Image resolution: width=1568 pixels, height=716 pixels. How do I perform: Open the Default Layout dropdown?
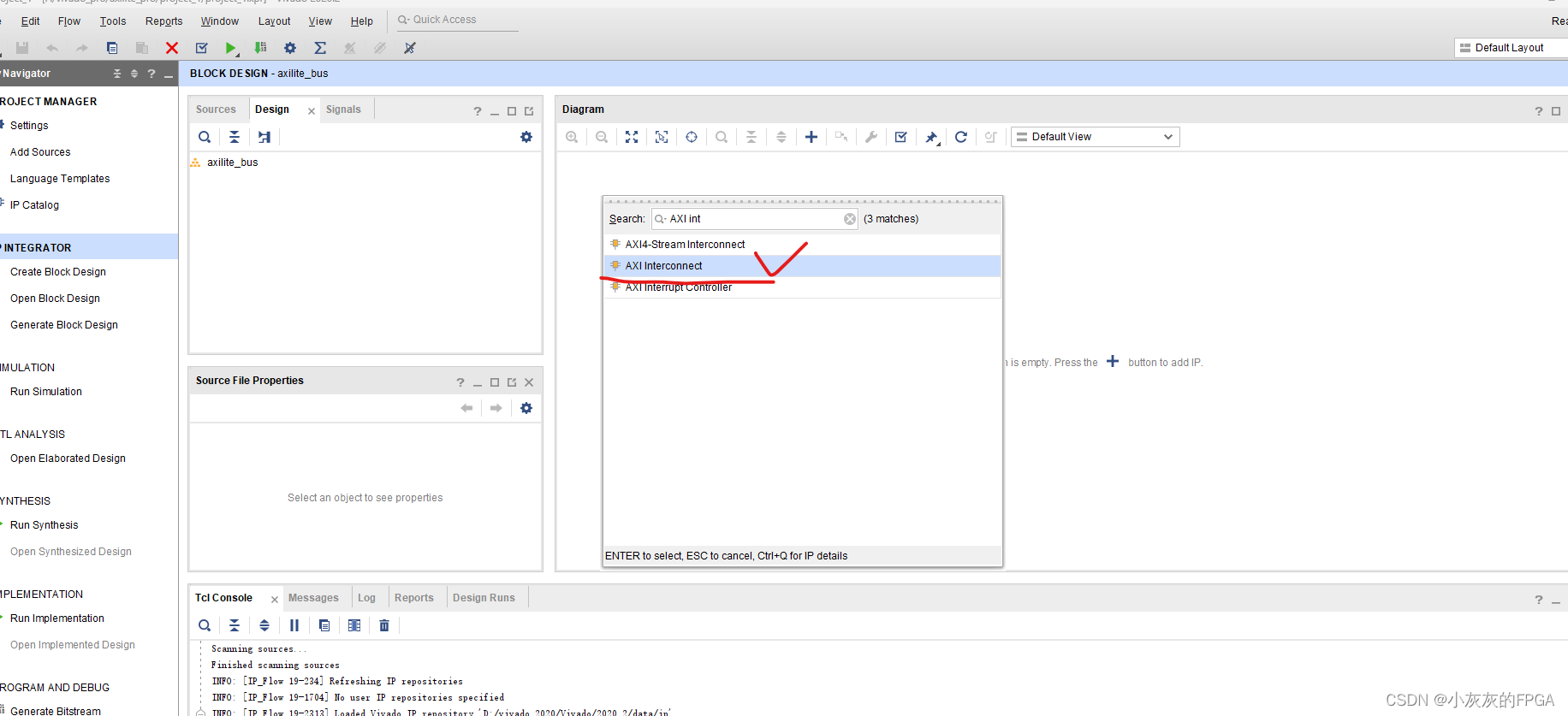(x=1512, y=48)
